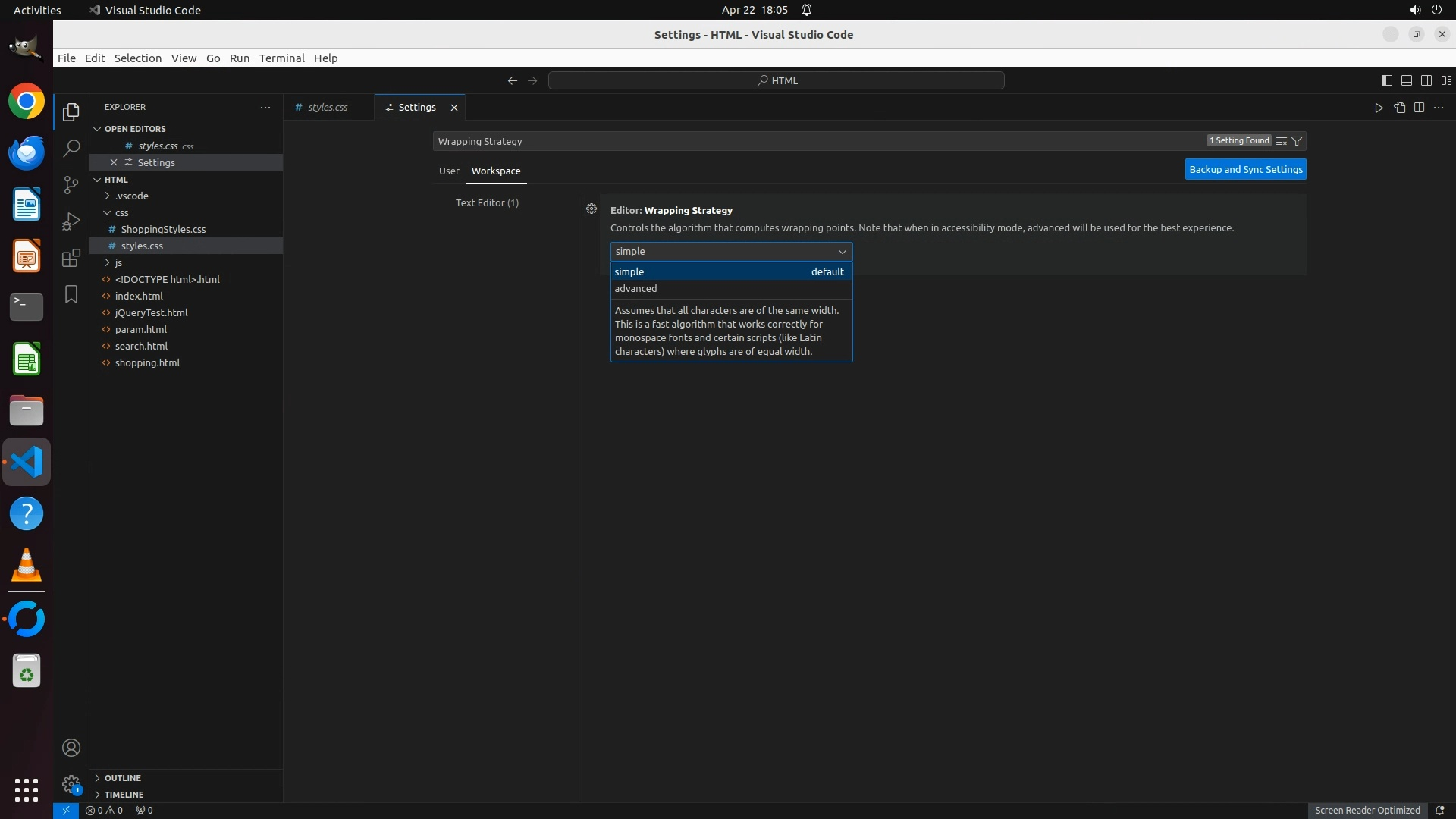
Task: Click Open Settings (JSON) icon in editor toolbar
Action: (x=1399, y=108)
